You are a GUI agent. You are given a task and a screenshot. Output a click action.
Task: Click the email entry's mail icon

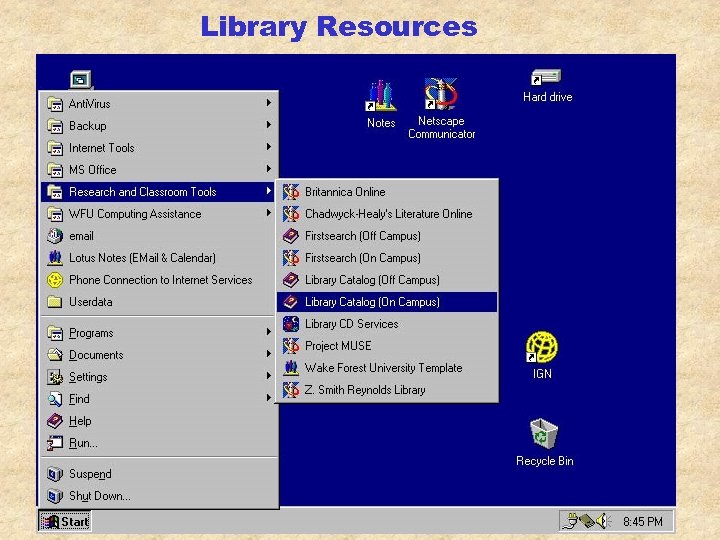(55, 236)
